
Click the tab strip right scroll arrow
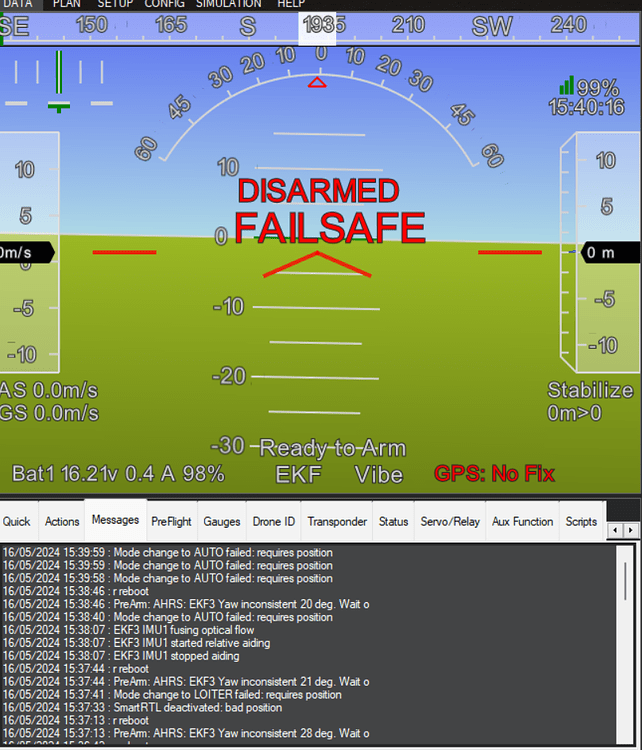[x=631, y=530]
